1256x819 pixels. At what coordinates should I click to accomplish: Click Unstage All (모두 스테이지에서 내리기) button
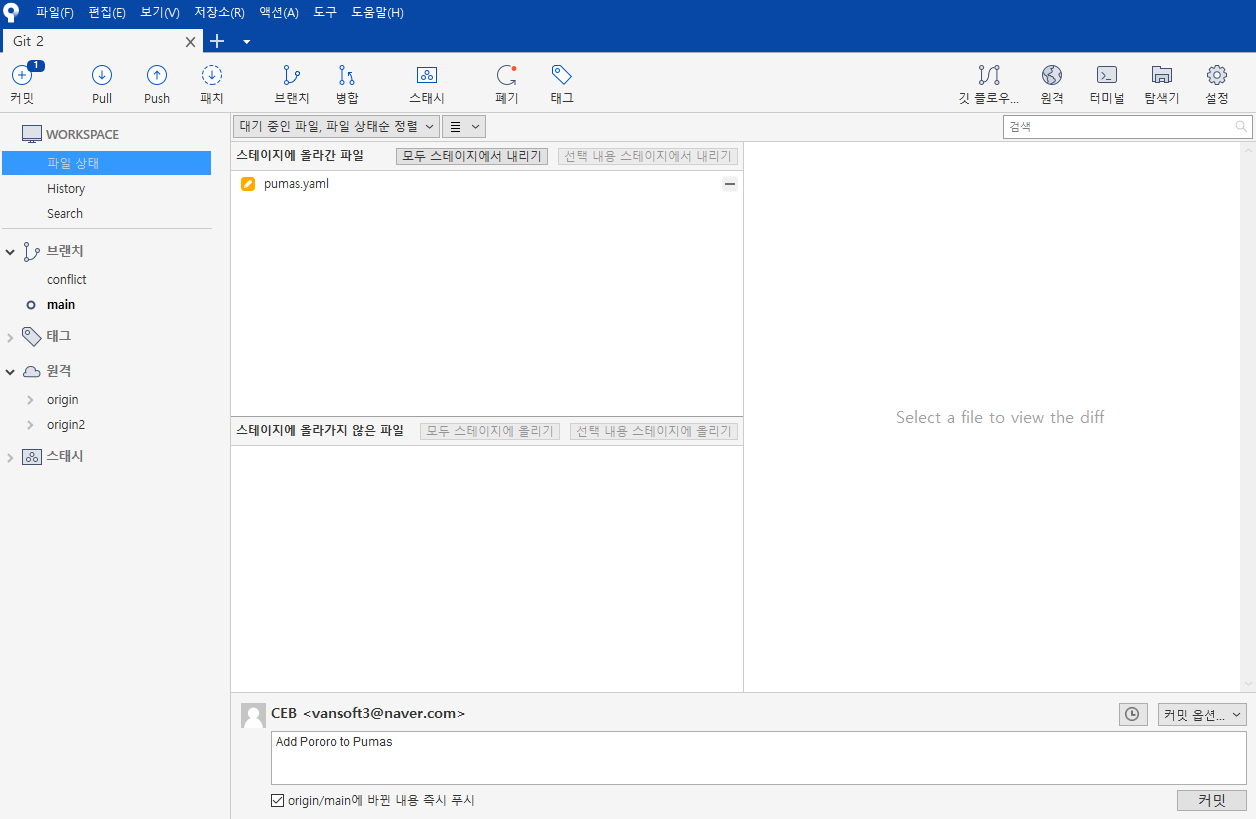point(472,156)
